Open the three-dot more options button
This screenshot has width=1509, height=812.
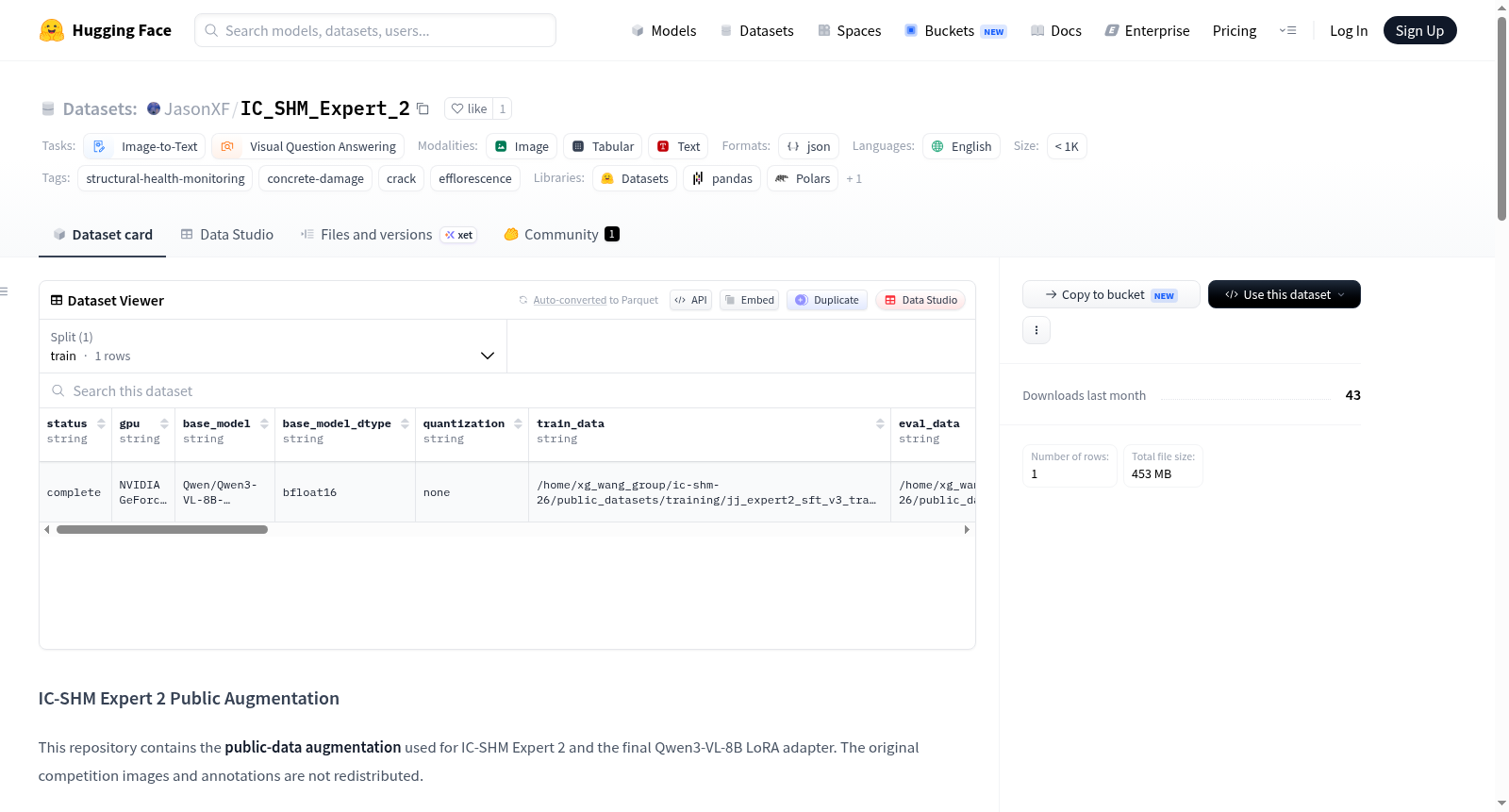point(1036,330)
